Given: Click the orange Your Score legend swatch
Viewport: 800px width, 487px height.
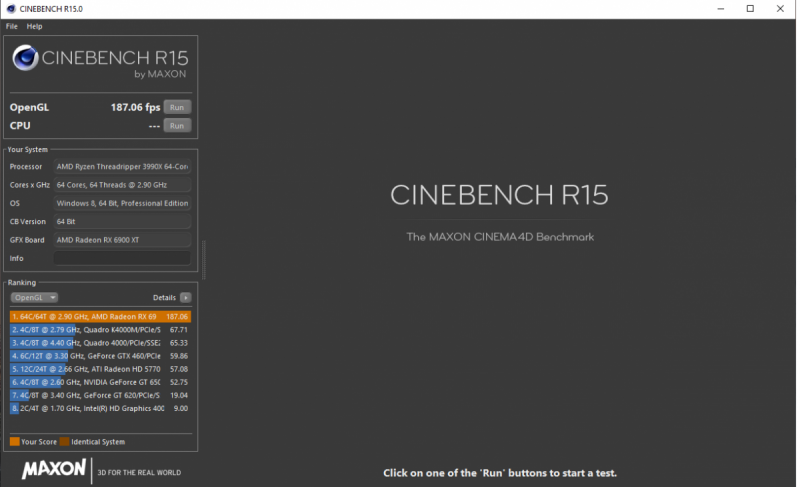Looking at the screenshot, I should point(14,442).
